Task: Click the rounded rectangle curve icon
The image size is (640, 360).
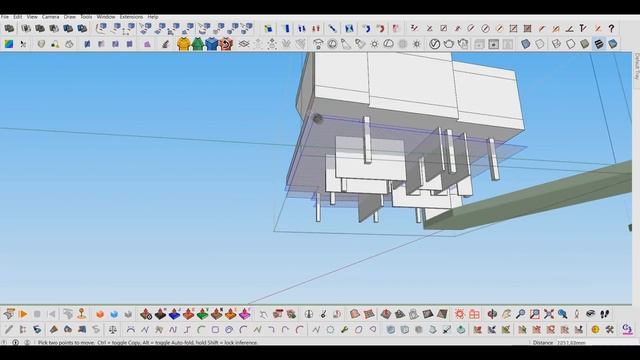Action: (x=215, y=329)
